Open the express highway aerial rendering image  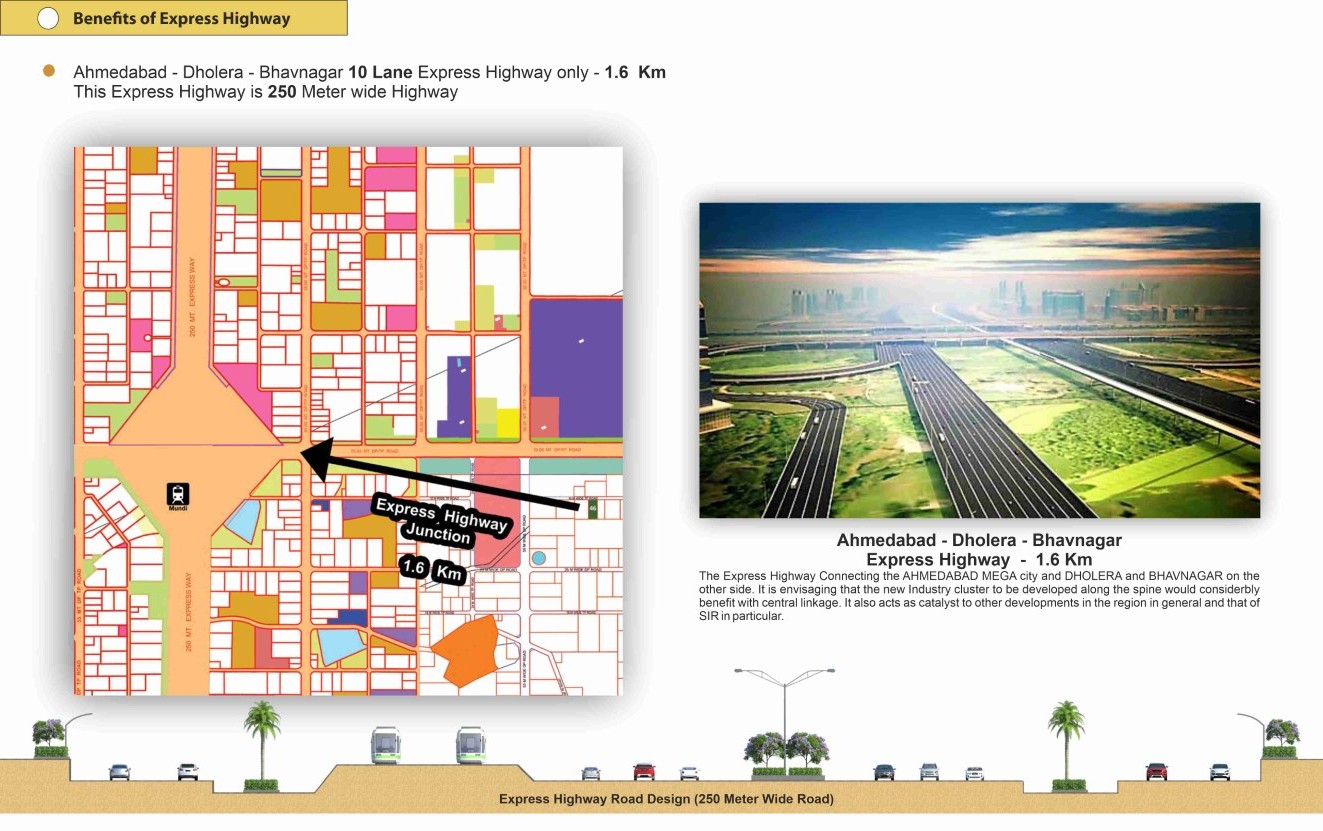[979, 360]
